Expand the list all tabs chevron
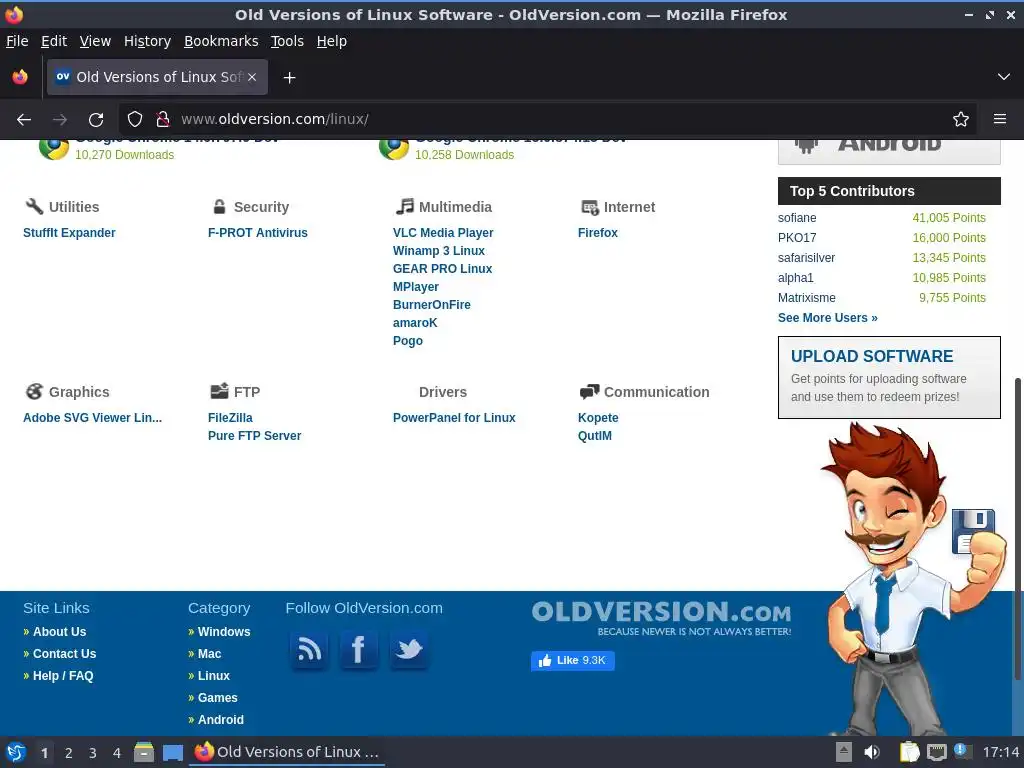 tap(1004, 77)
